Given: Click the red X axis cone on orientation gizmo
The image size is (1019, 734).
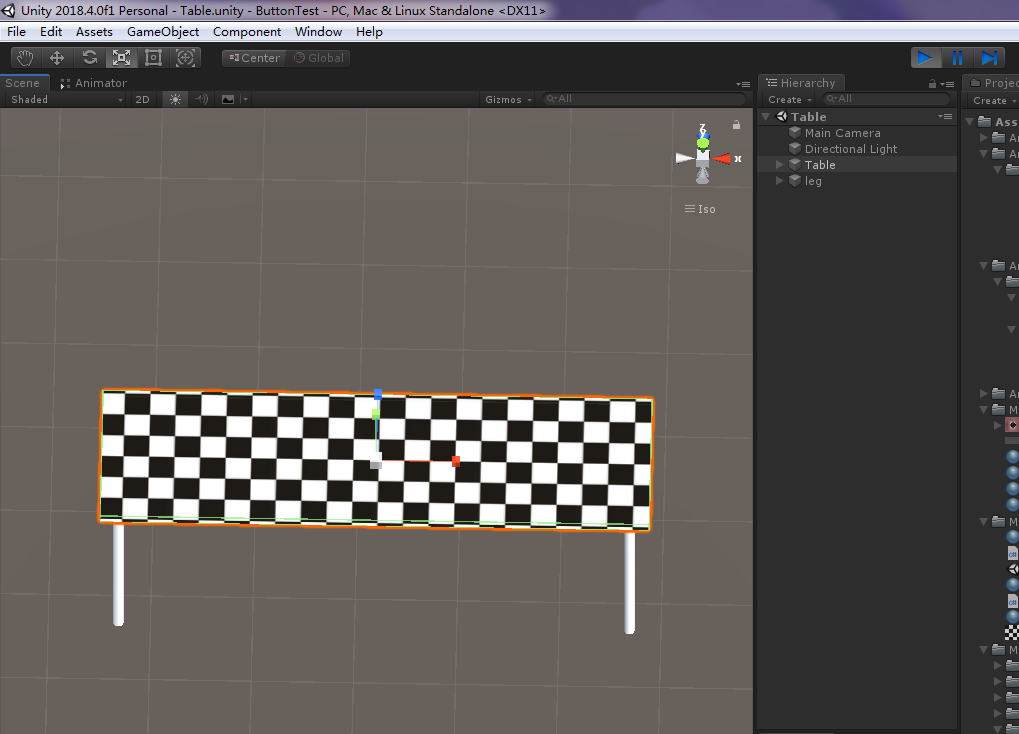Looking at the screenshot, I should coord(722,158).
